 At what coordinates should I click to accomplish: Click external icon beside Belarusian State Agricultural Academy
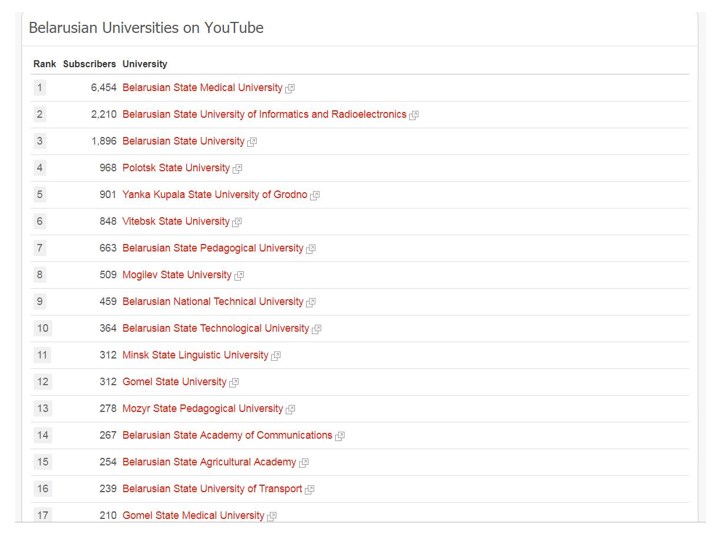(304, 463)
